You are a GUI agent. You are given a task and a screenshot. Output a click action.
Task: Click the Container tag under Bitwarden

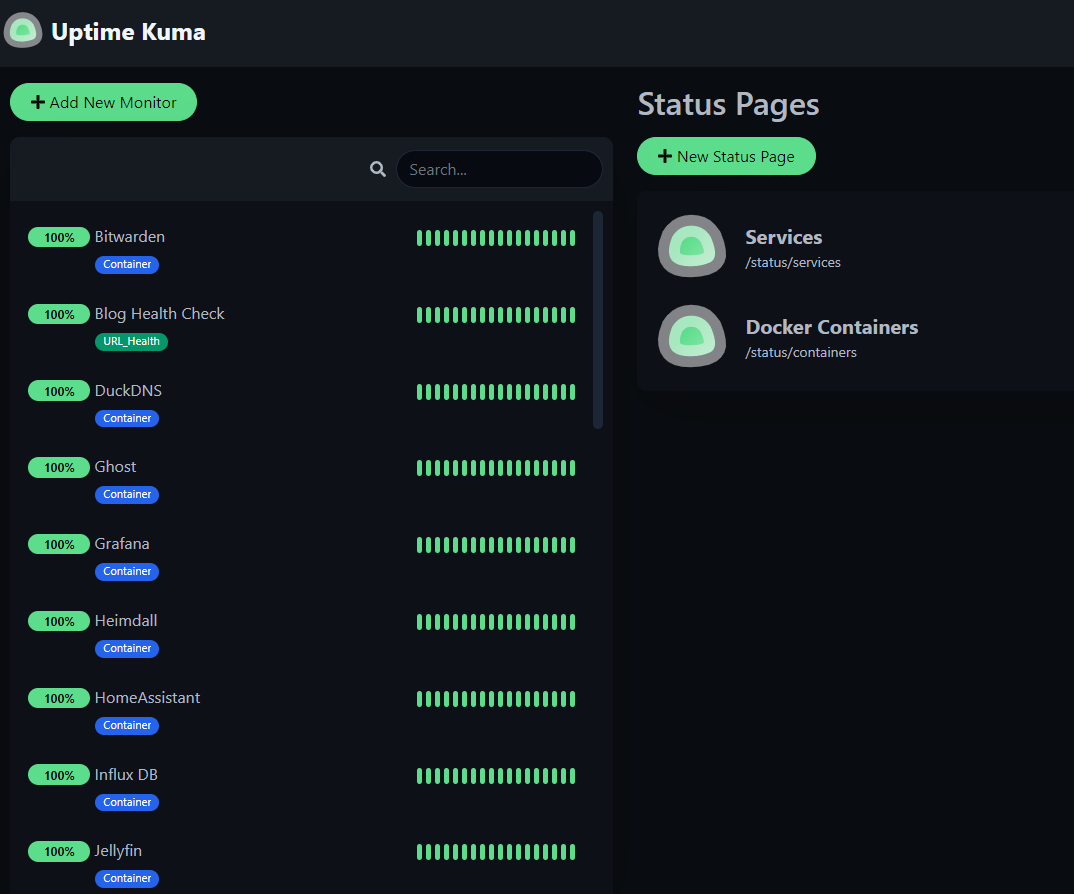127,264
